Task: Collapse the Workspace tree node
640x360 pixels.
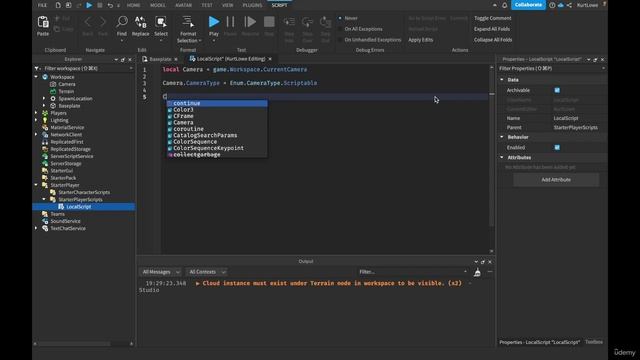Action: point(36,77)
